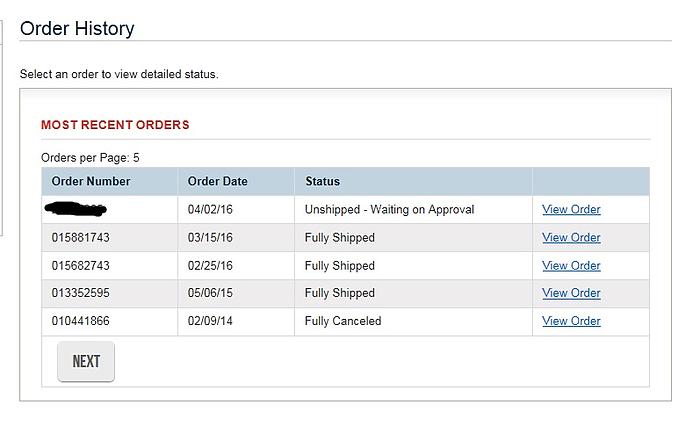Click order number 010441866
This screenshot has width=700, height=448.
click(x=81, y=321)
